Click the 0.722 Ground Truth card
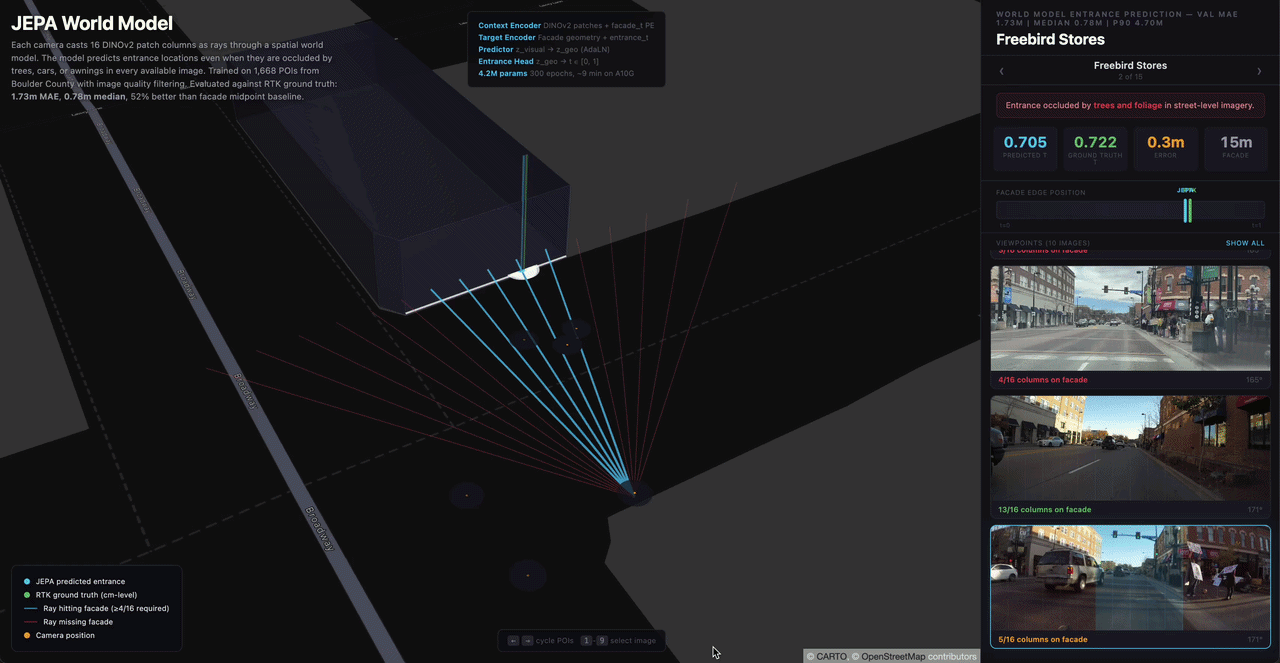The image size is (1280, 663). [x=1095, y=148]
